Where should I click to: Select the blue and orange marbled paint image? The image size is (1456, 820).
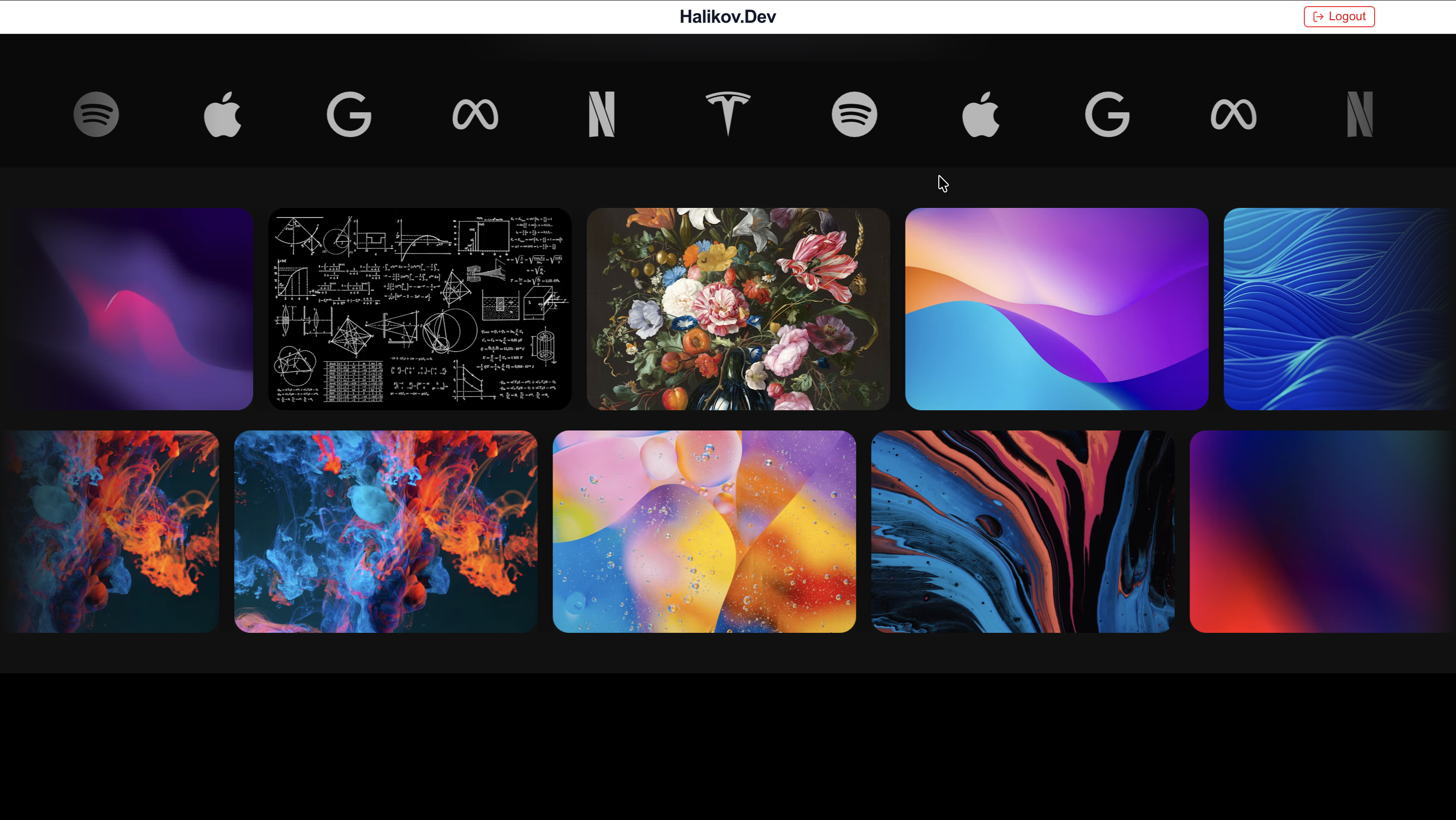(1022, 532)
